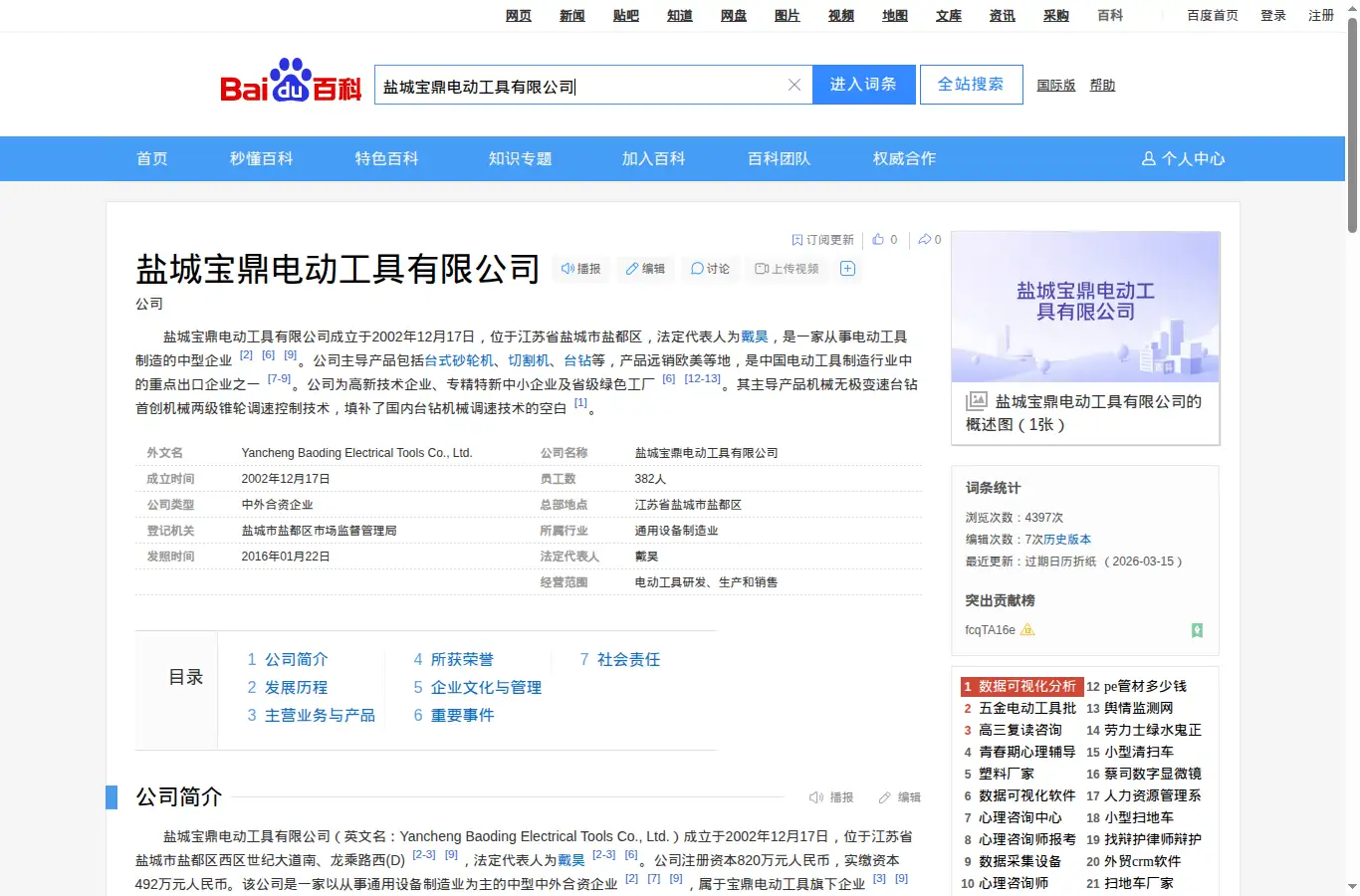The height and width of the screenshot is (896, 1360).
Task: Open the 帮助 link
Action: (x=1102, y=86)
